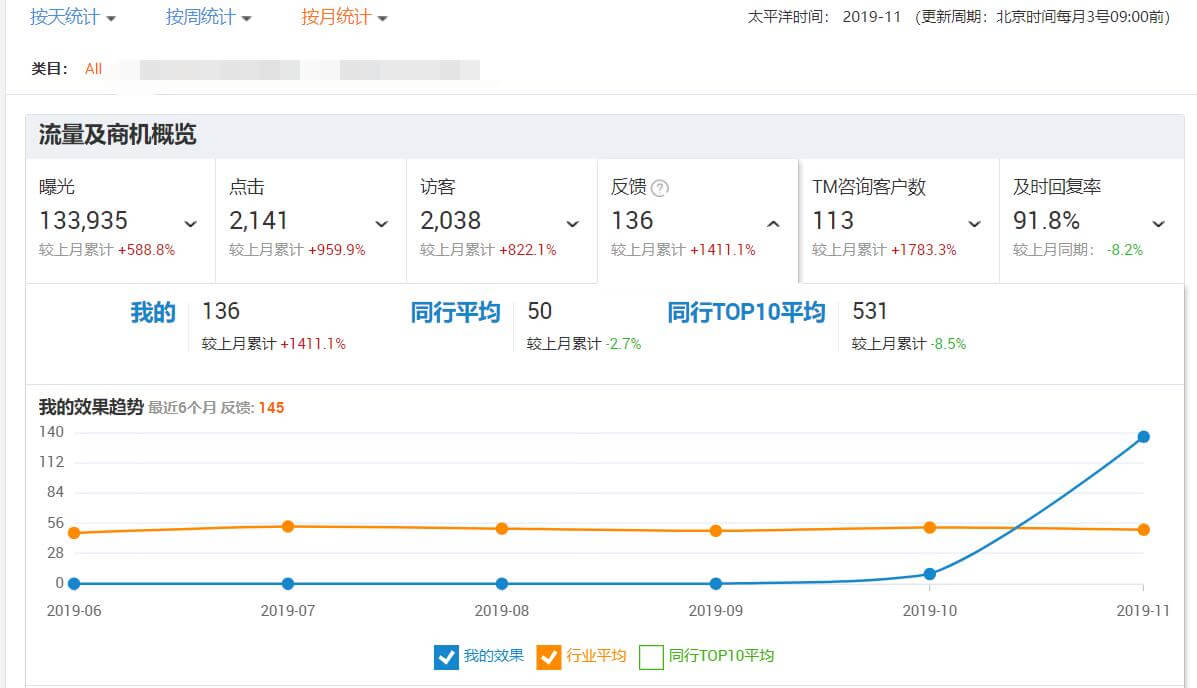
Task: Expand the 点击 metric card chevron
Action: [x=381, y=224]
